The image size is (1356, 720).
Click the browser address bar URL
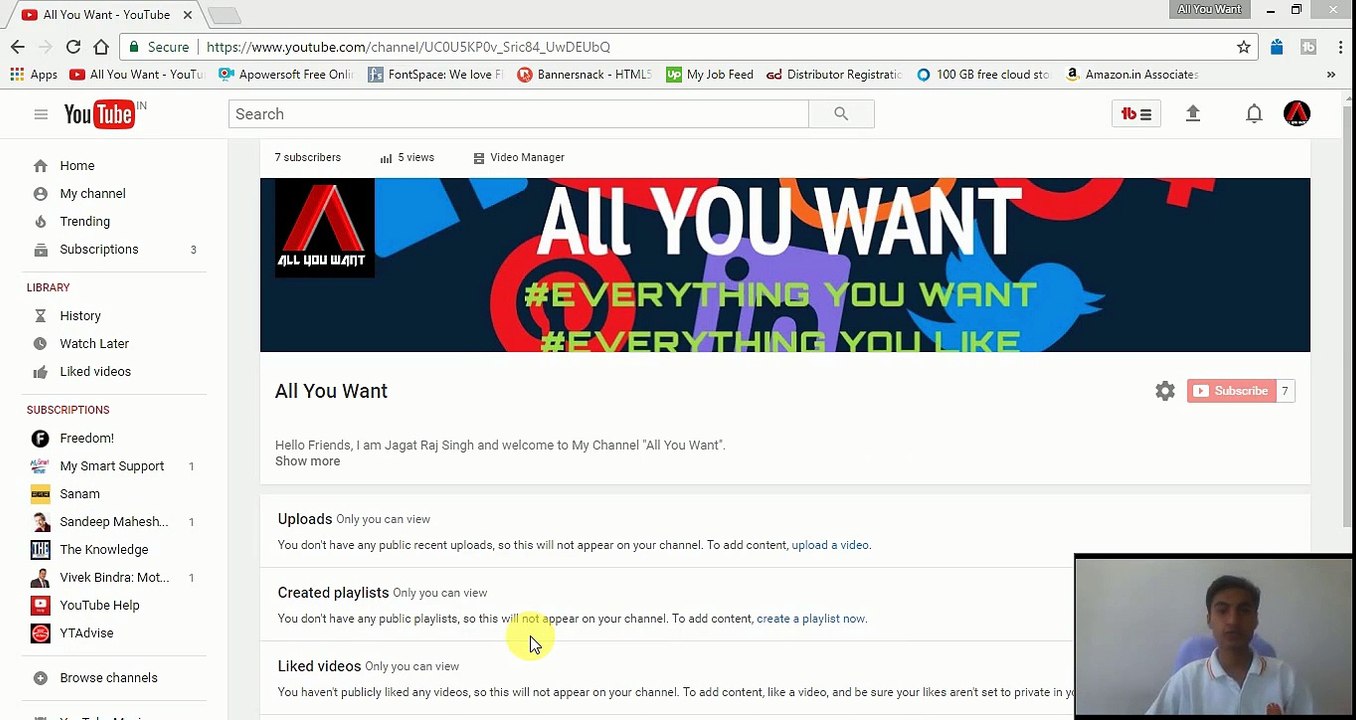[408, 47]
